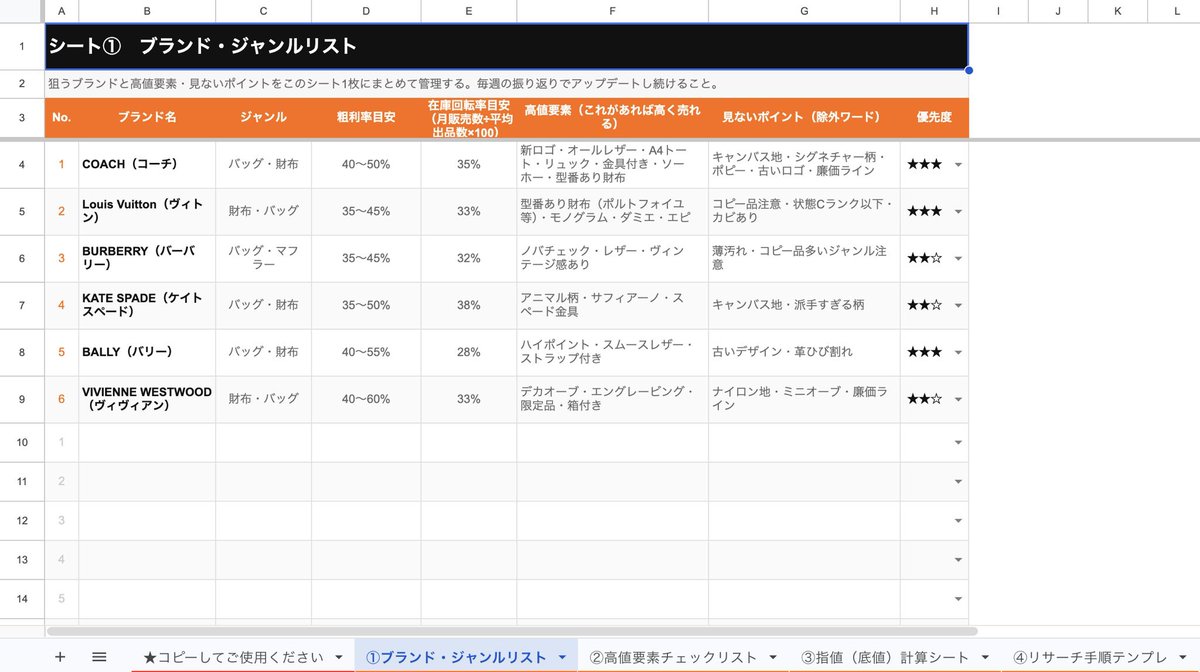
Task: Click the COACH（コーチ） cell
Action: (x=147, y=165)
